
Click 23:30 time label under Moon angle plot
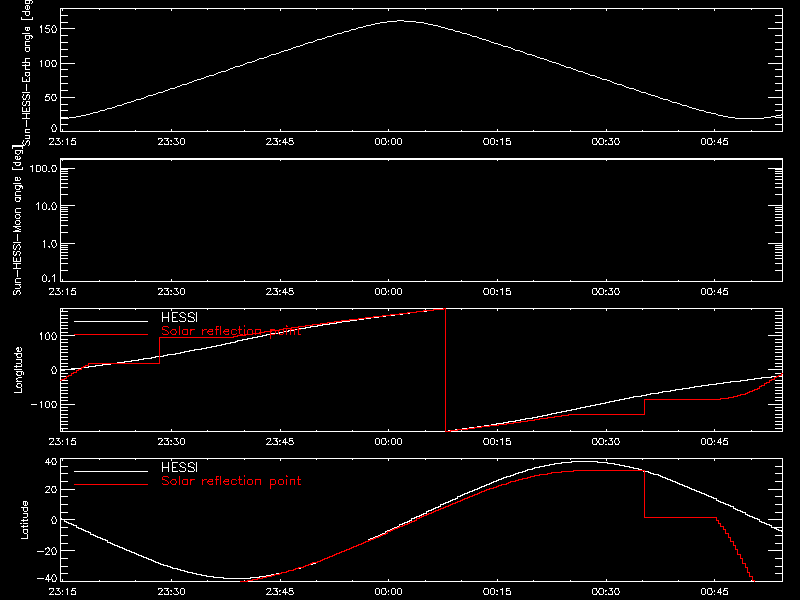pyautogui.click(x=171, y=292)
